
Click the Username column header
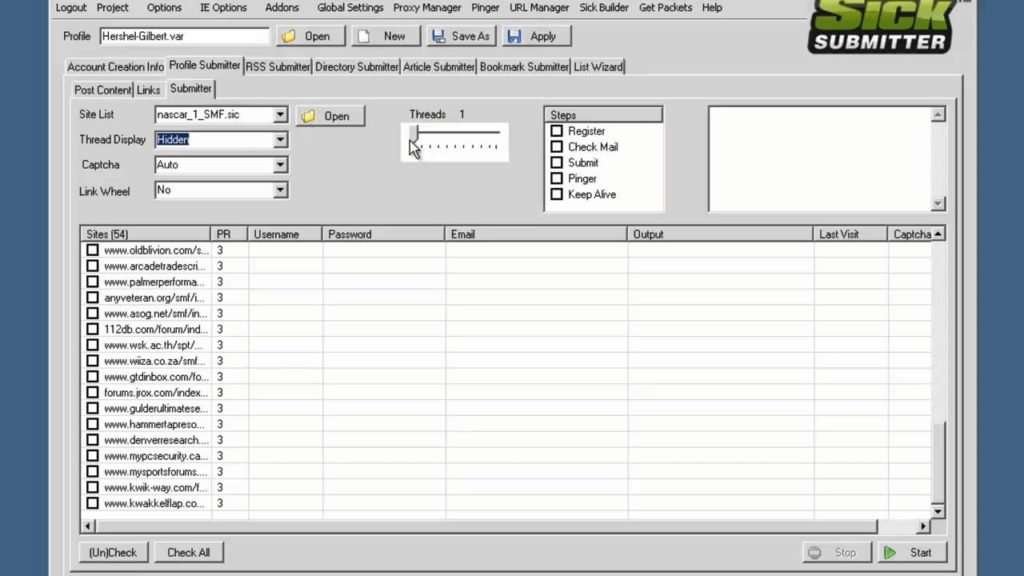pyautogui.click(x=285, y=234)
